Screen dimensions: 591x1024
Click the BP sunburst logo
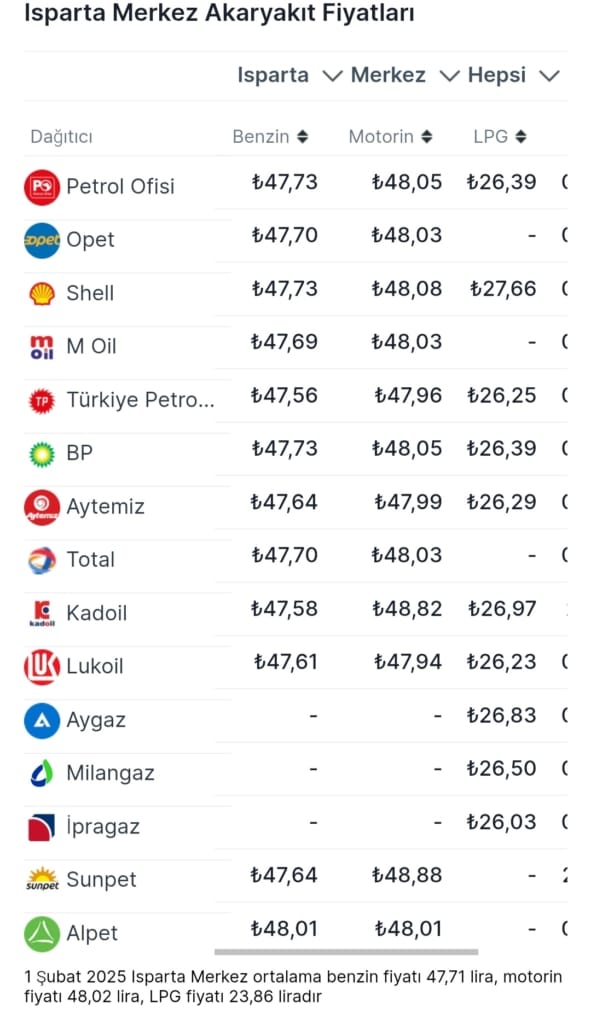coord(42,454)
